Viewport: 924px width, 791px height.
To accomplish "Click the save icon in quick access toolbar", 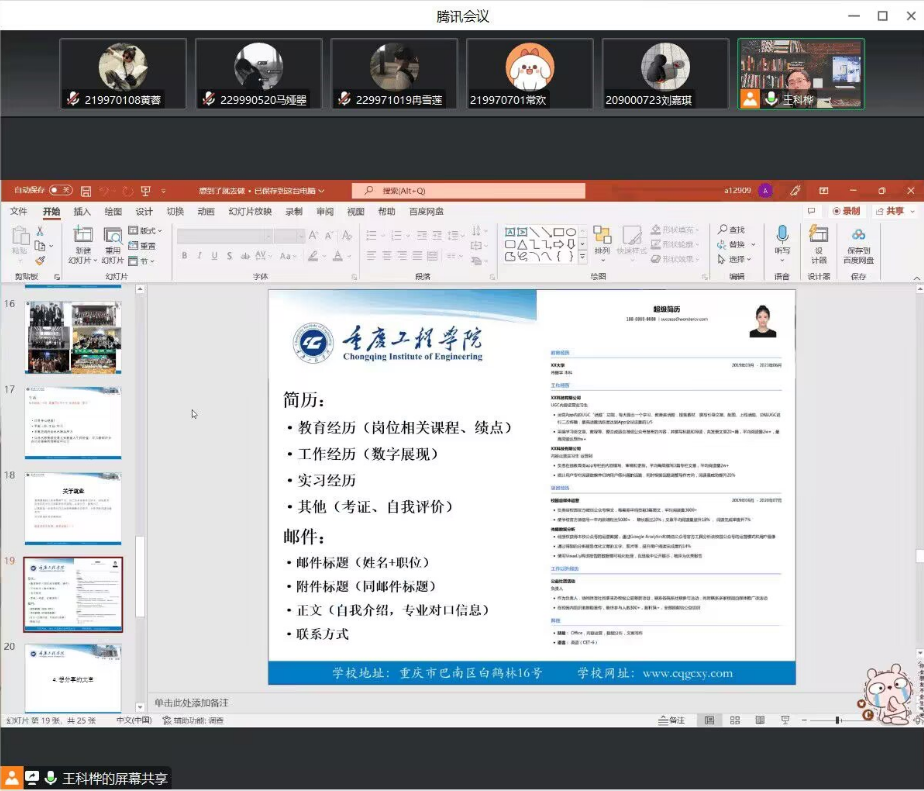I will pos(86,190).
